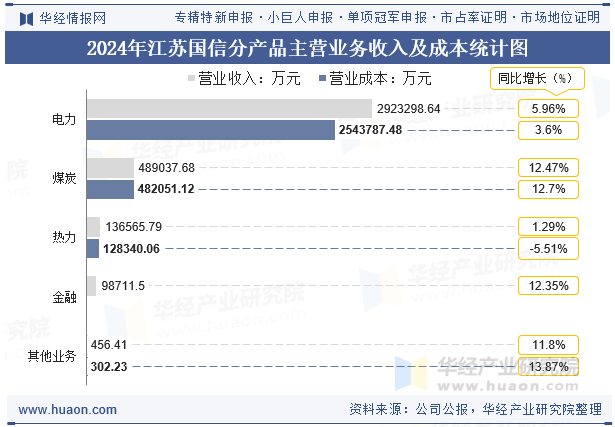Click the 专精特新申报 header text
Screen dimensions: 615x427
(x=214, y=18)
